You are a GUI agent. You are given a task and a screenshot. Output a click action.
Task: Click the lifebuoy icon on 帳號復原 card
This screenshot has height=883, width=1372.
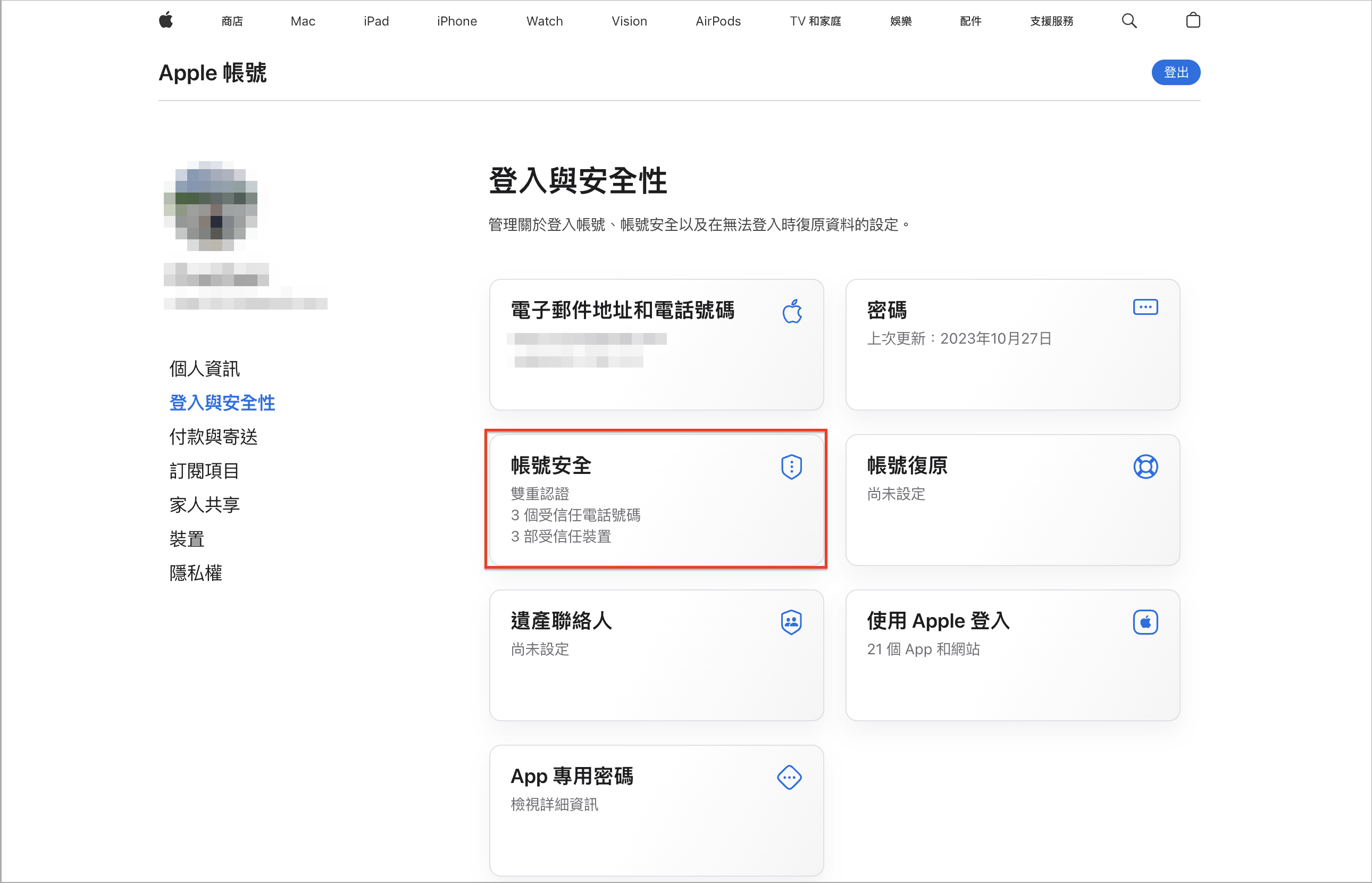click(1145, 467)
